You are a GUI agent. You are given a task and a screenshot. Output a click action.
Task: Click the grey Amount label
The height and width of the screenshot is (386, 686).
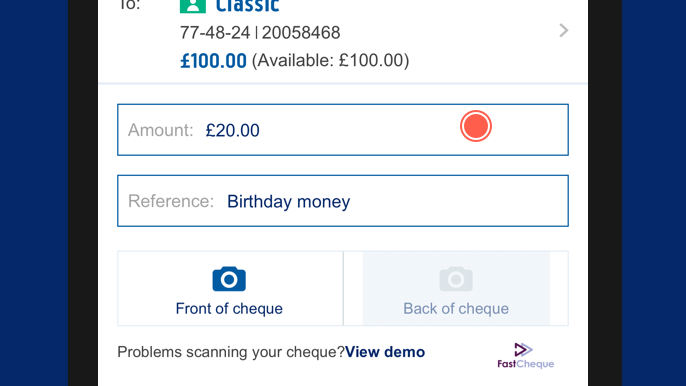pos(161,130)
